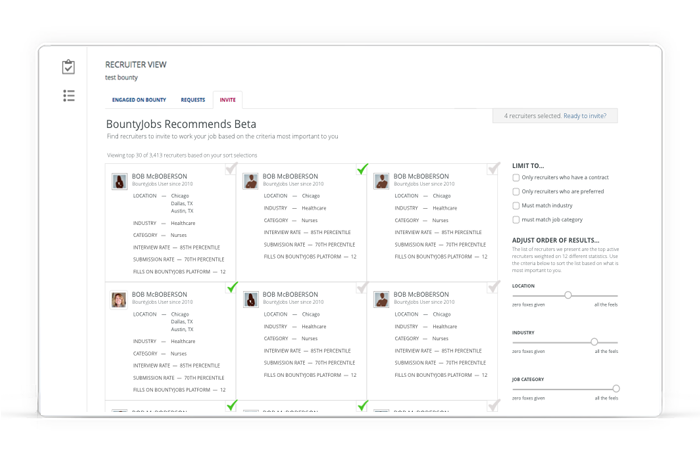Open the recruiter photo showing a woman
Screen dimensions: 700x467
click(x=119, y=300)
